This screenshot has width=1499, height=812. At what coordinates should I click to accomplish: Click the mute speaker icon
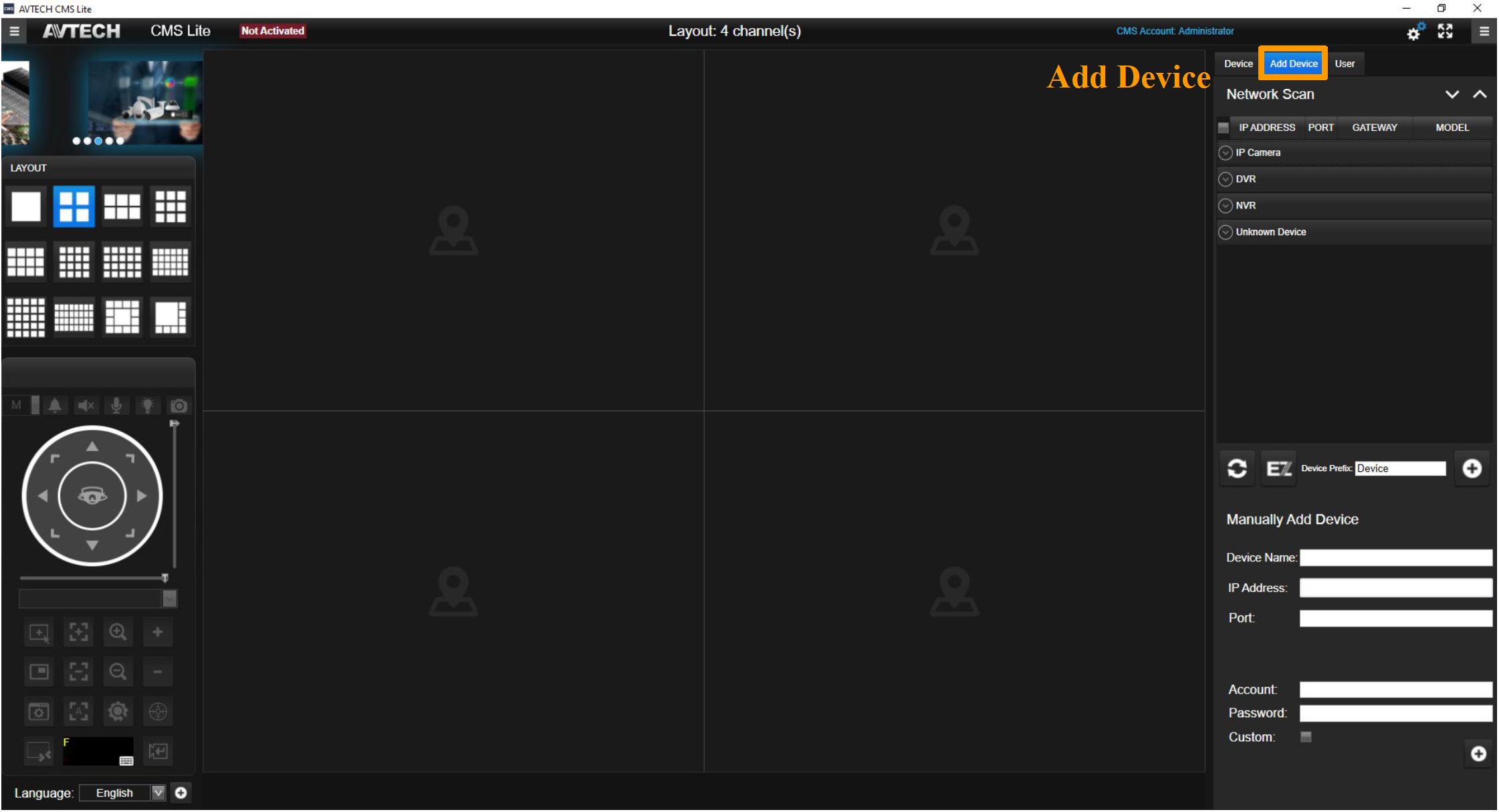pos(86,406)
